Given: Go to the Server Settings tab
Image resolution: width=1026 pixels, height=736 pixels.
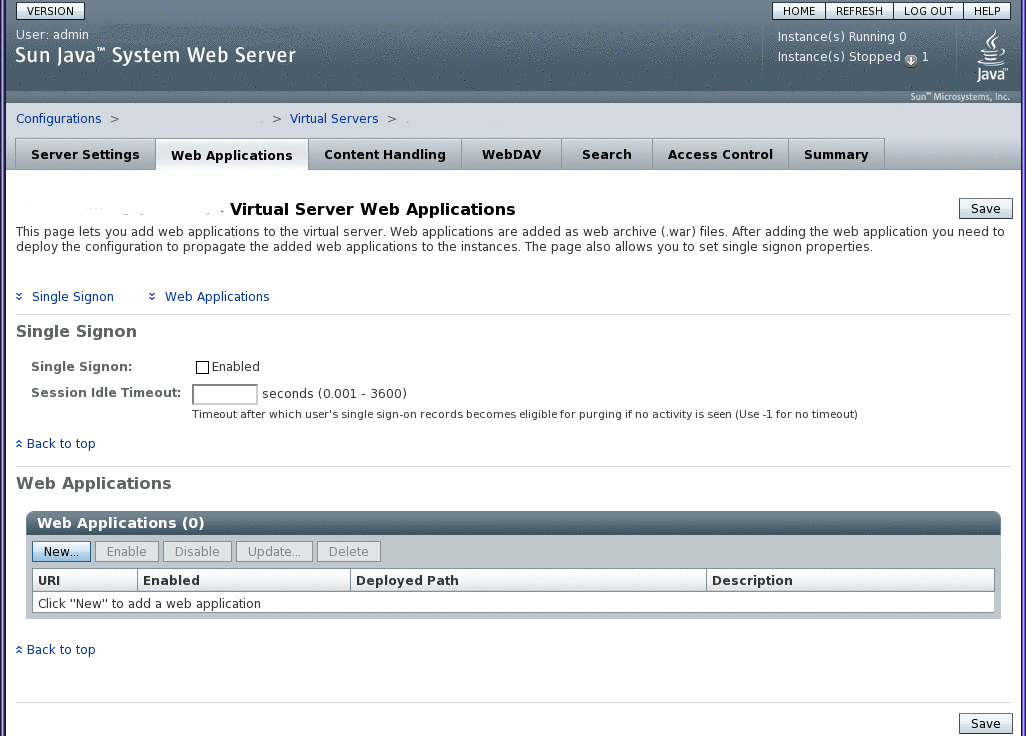Looking at the screenshot, I should point(84,154).
